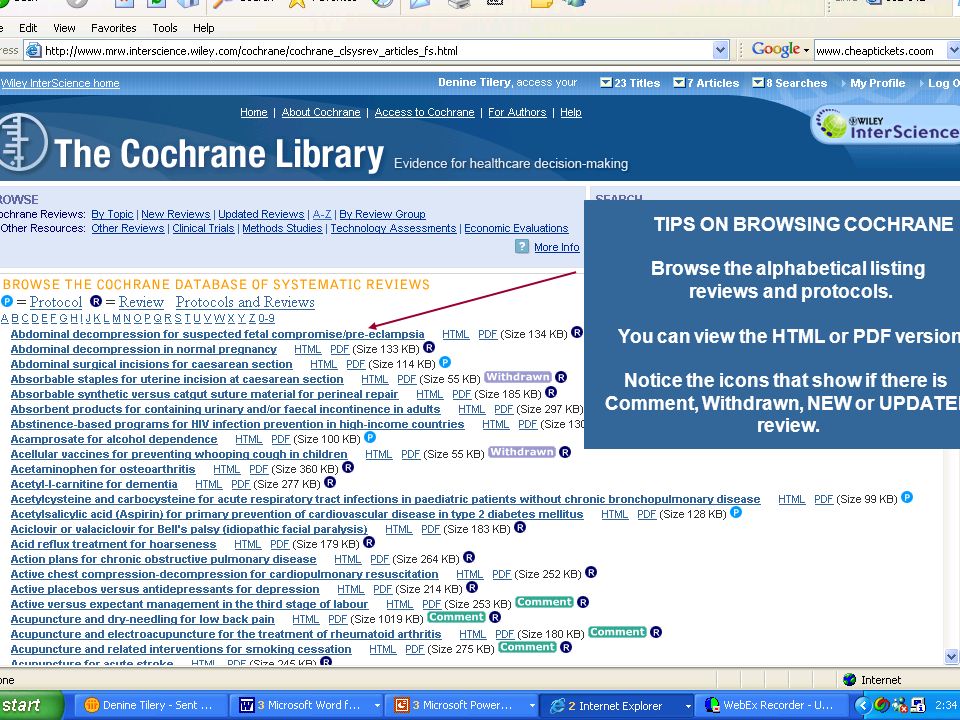The image size is (960, 720).
Task: Click the page icon in the address bar
Action: click(34, 51)
